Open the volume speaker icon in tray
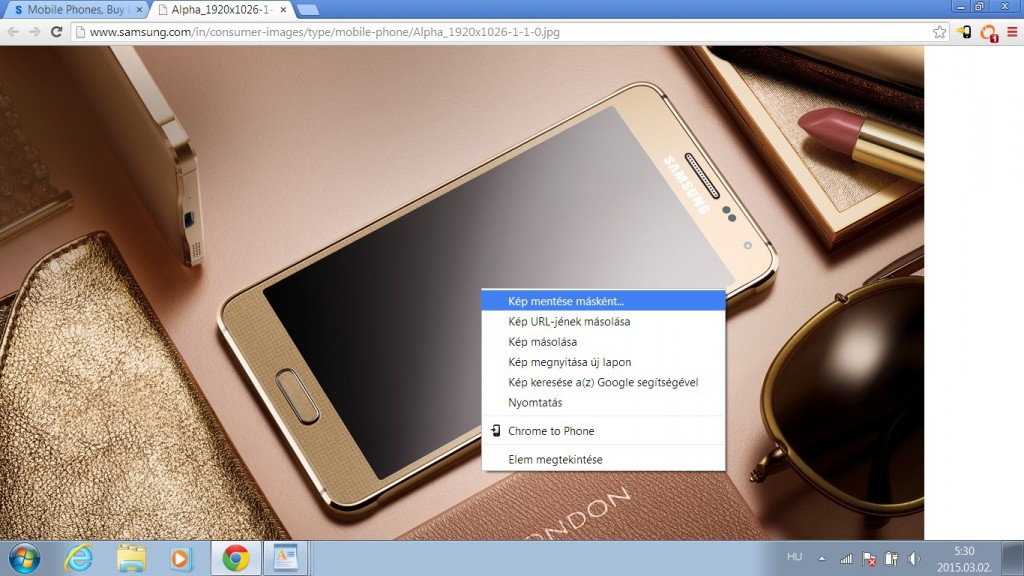Screen dimensions: 1024x576 coord(914,558)
